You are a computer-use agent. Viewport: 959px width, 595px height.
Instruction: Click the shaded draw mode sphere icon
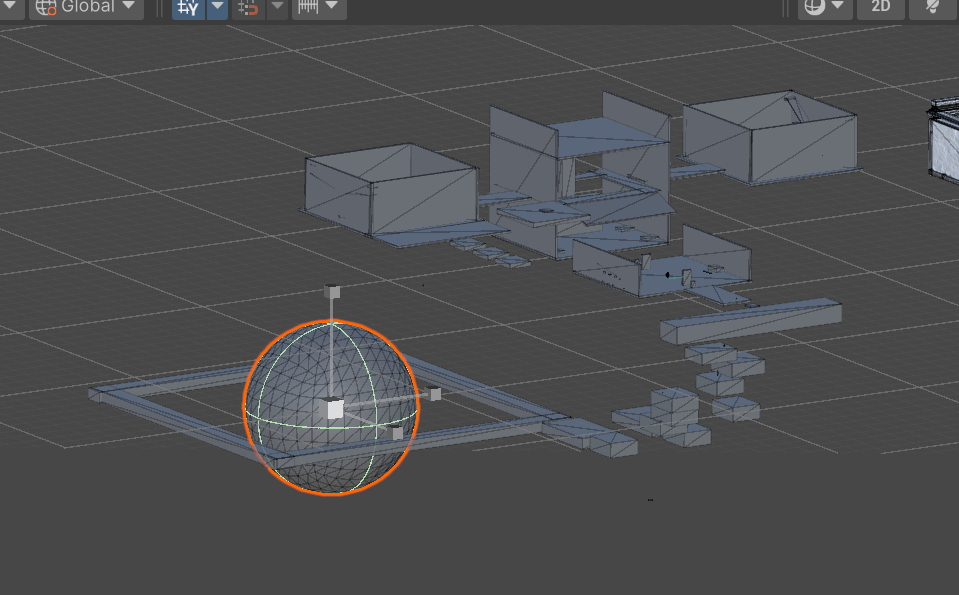815,7
